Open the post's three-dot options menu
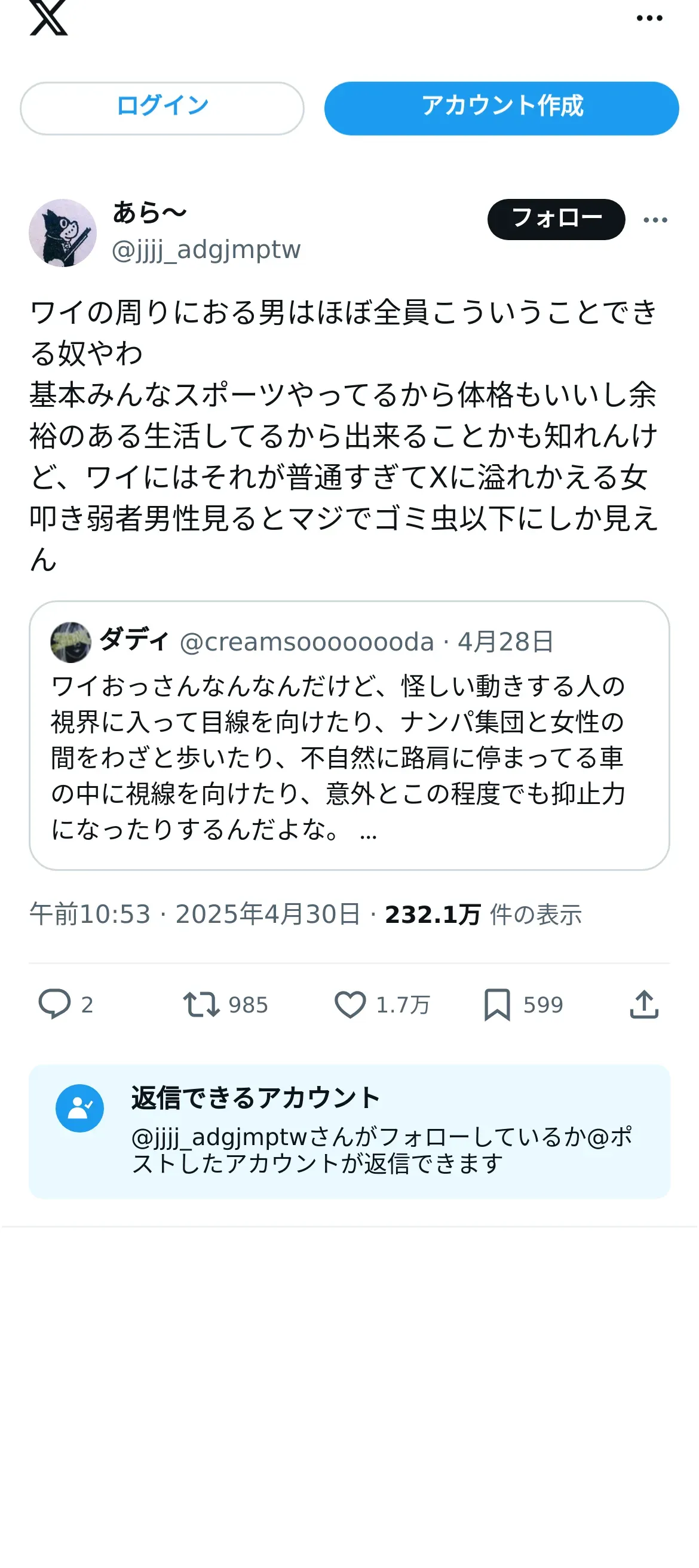The height and width of the screenshot is (1568, 699). click(655, 220)
